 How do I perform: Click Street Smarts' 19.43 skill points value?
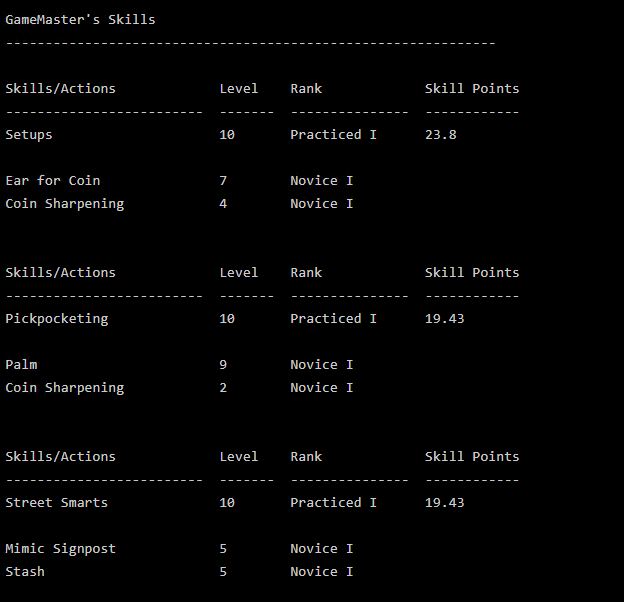tap(445, 503)
